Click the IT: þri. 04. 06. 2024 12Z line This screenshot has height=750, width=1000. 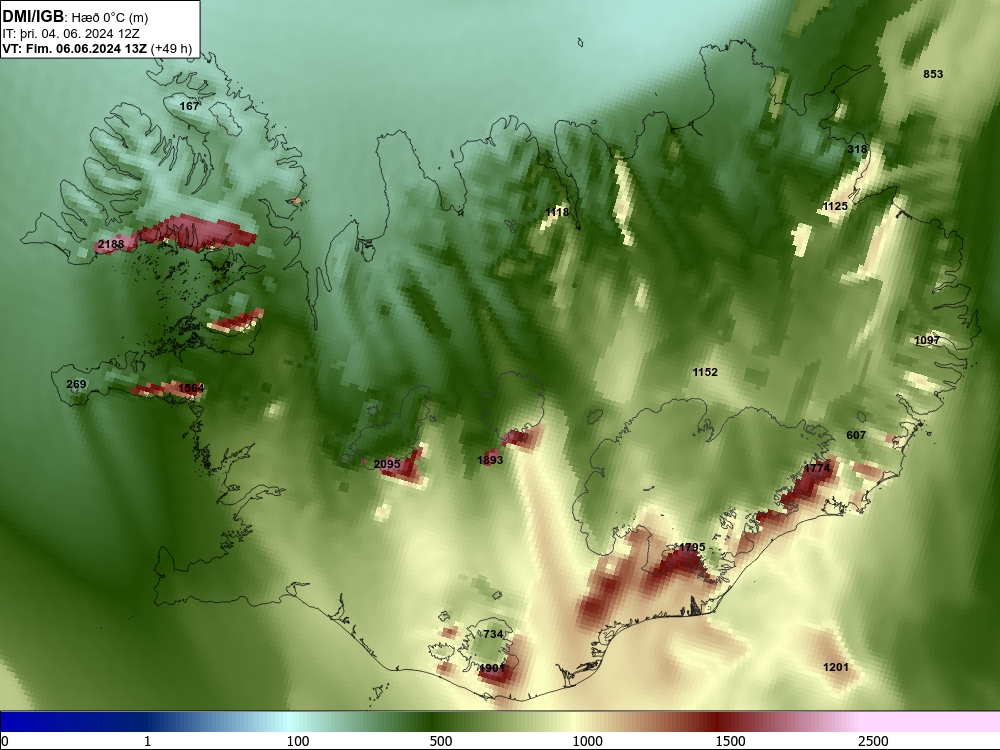(x=71, y=34)
